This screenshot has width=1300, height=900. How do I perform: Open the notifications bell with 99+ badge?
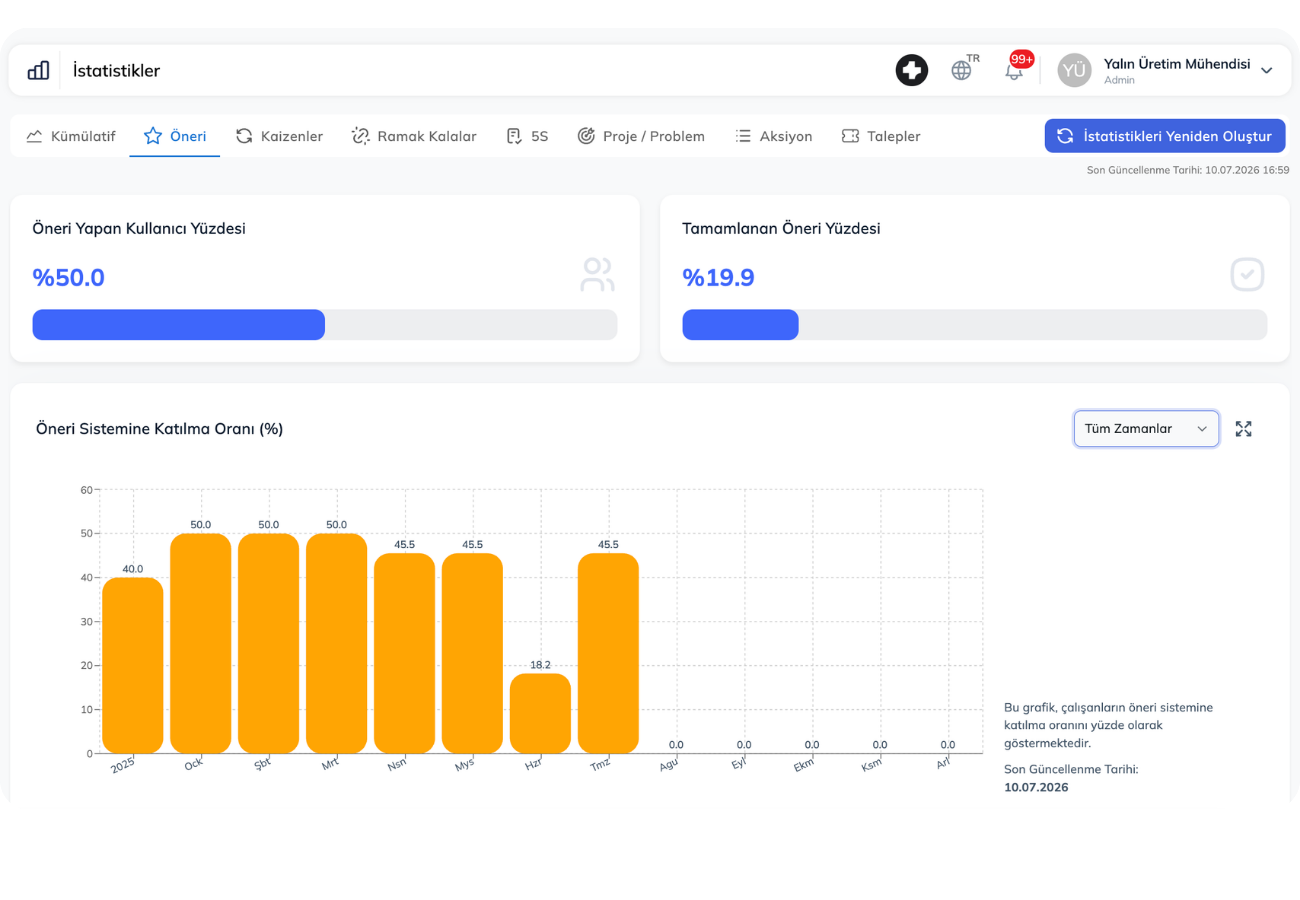pyautogui.click(x=1014, y=70)
